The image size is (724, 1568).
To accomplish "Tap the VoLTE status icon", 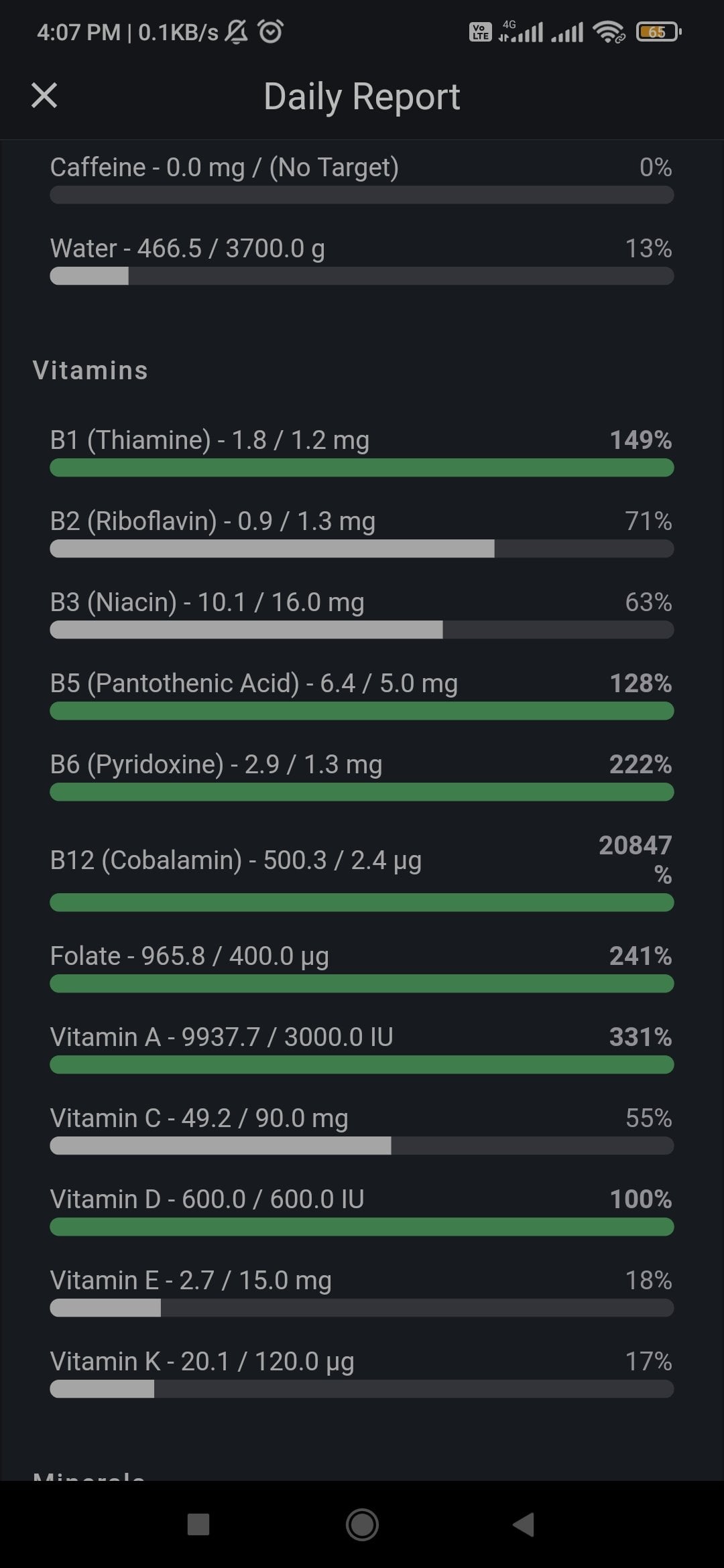I will pos(480,31).
